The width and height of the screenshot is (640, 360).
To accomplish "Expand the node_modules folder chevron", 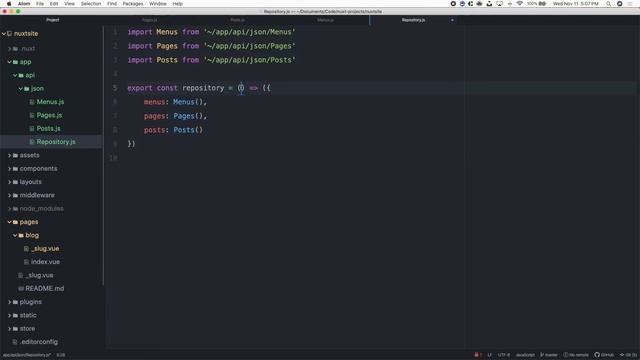I will [x=9, y=209].
